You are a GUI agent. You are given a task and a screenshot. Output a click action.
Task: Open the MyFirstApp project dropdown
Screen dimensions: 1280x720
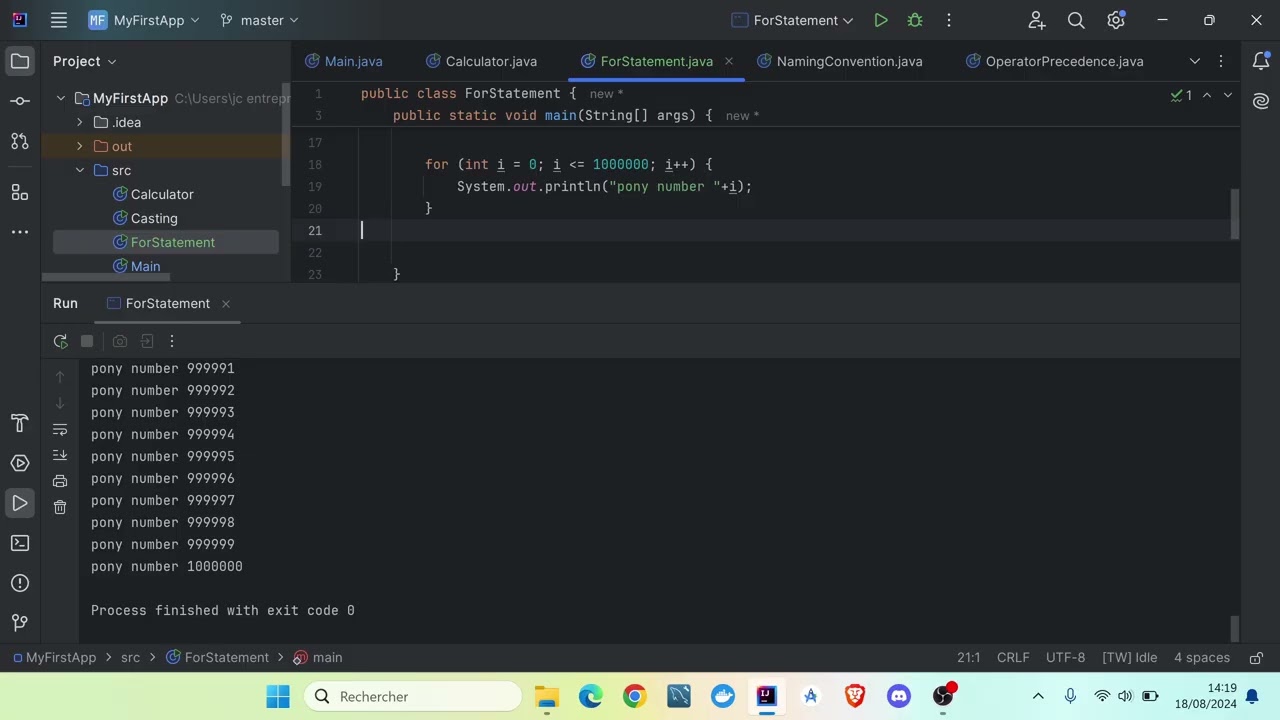point(144,20)
